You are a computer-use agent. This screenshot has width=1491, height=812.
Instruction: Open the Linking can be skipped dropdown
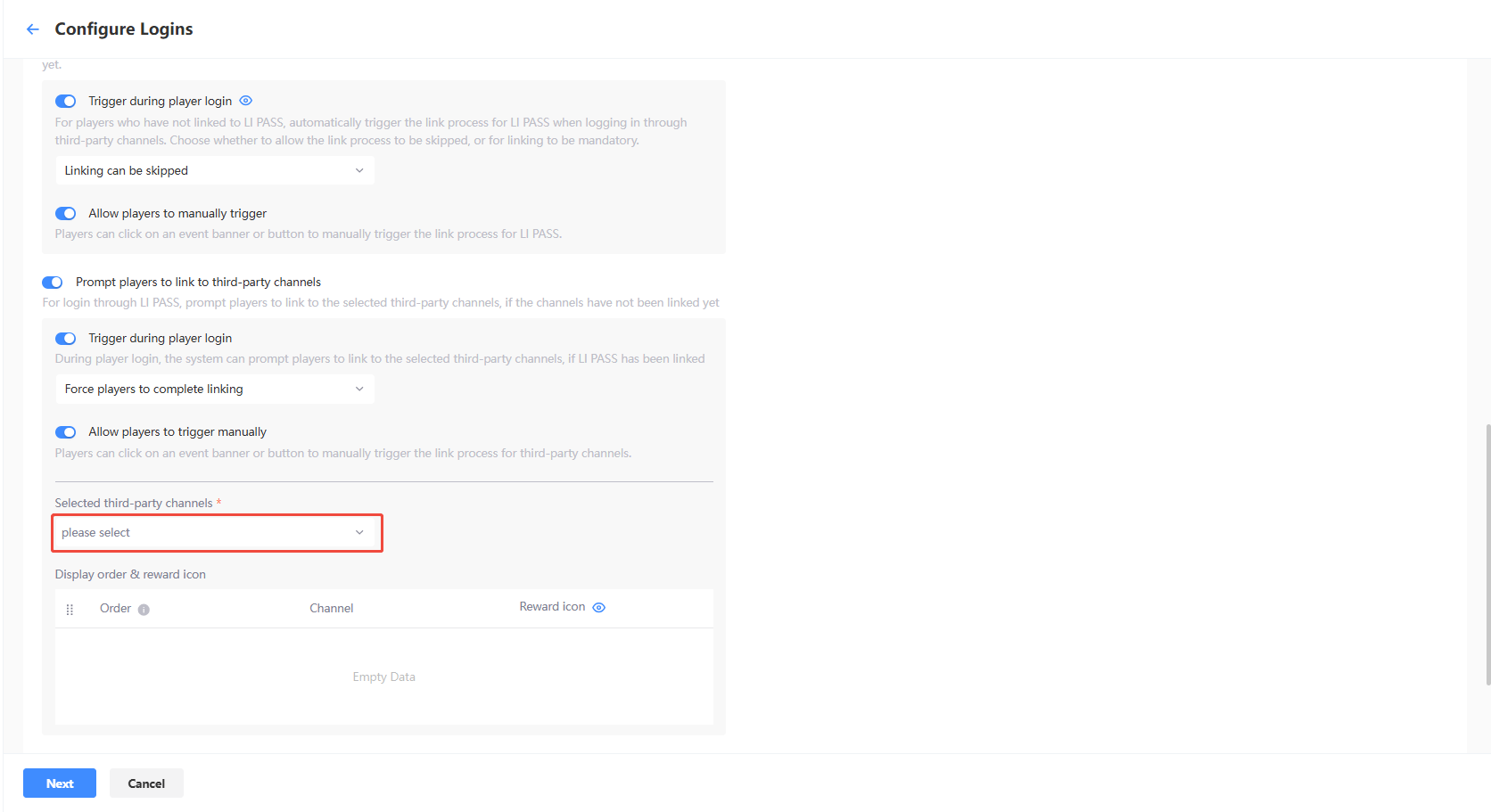click(x=214, y=169)
